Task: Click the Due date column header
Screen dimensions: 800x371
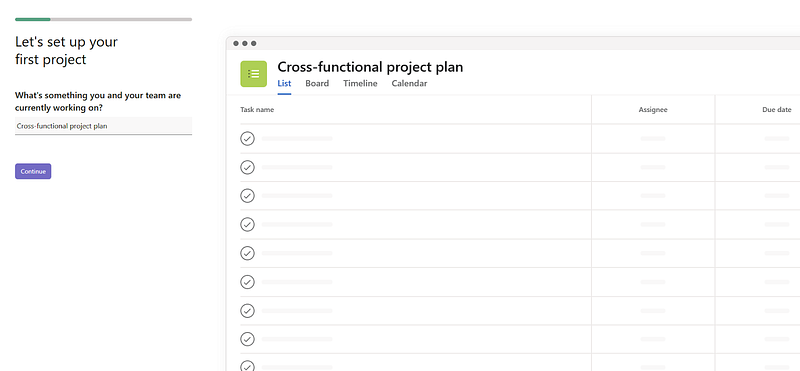Action: (777, 110)
